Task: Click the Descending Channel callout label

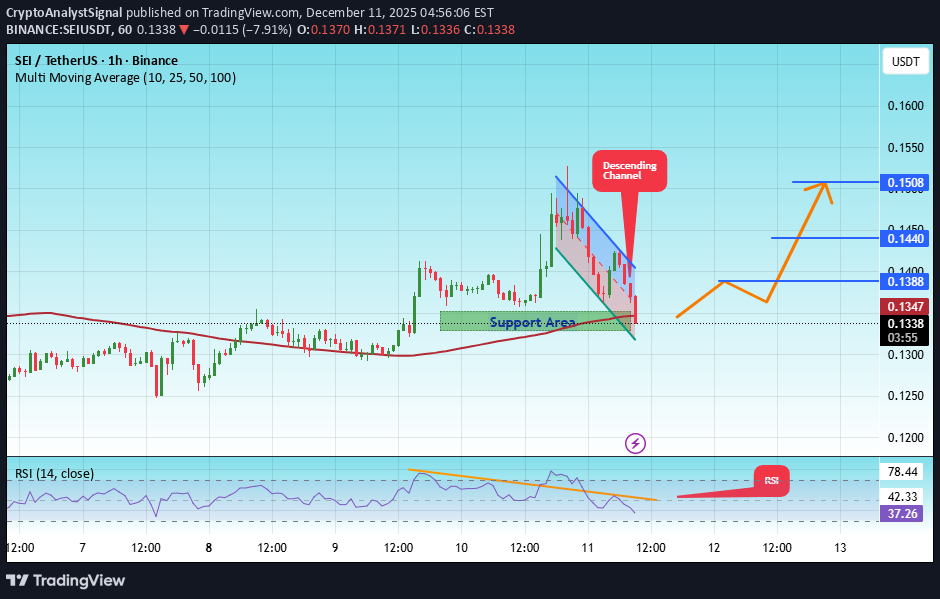Action: point(628,171)
